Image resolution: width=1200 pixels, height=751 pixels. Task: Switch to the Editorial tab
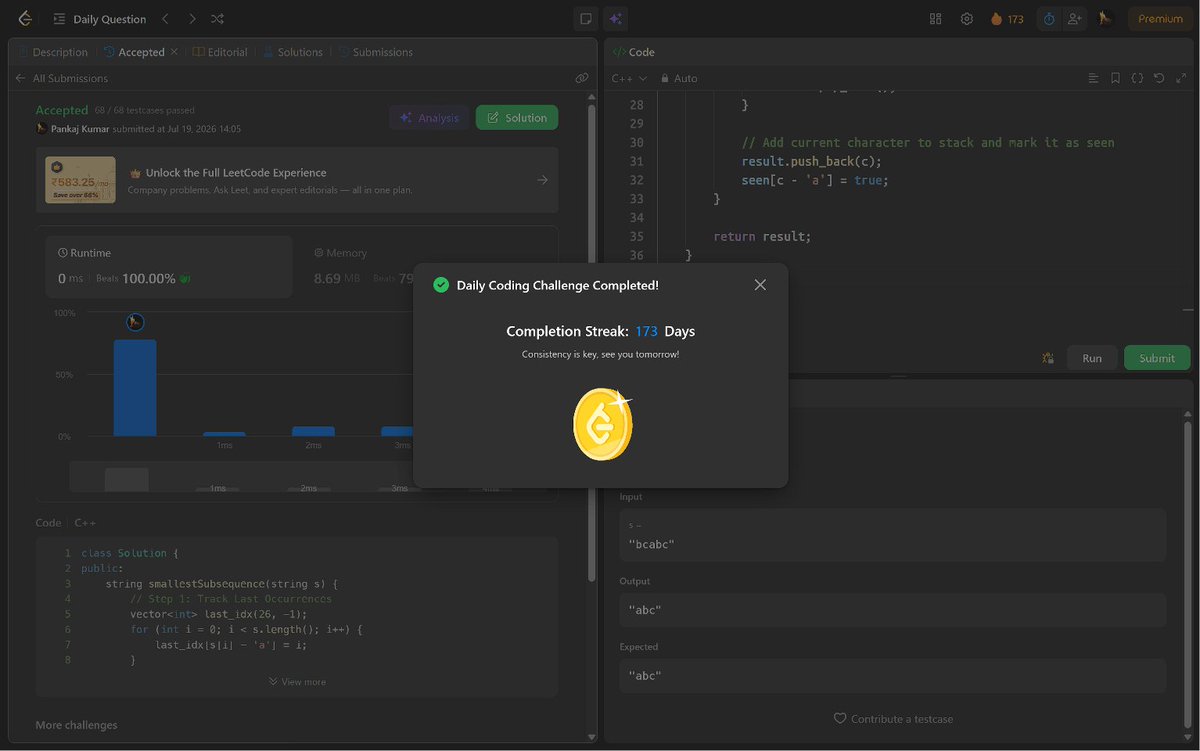point(220,52)
